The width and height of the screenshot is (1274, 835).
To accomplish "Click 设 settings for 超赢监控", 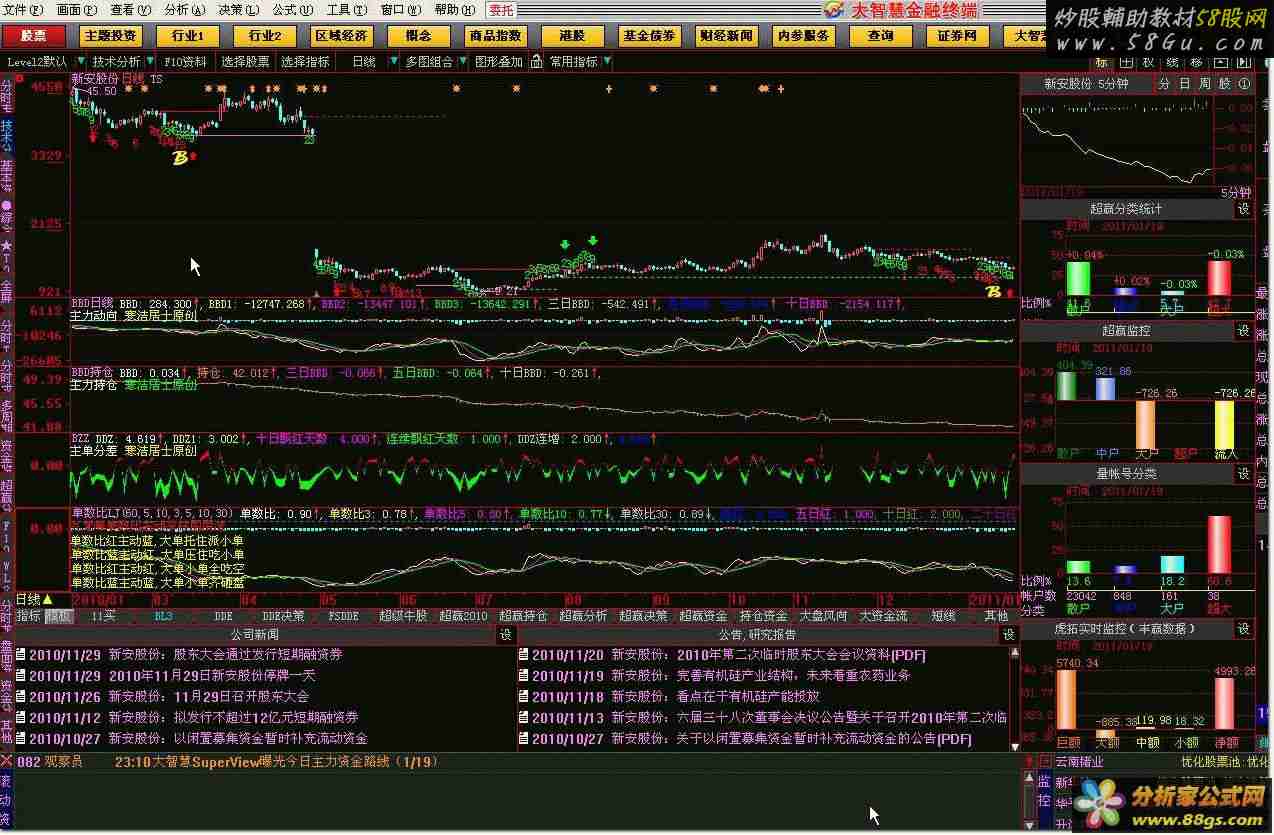I will pos(1243,330).
